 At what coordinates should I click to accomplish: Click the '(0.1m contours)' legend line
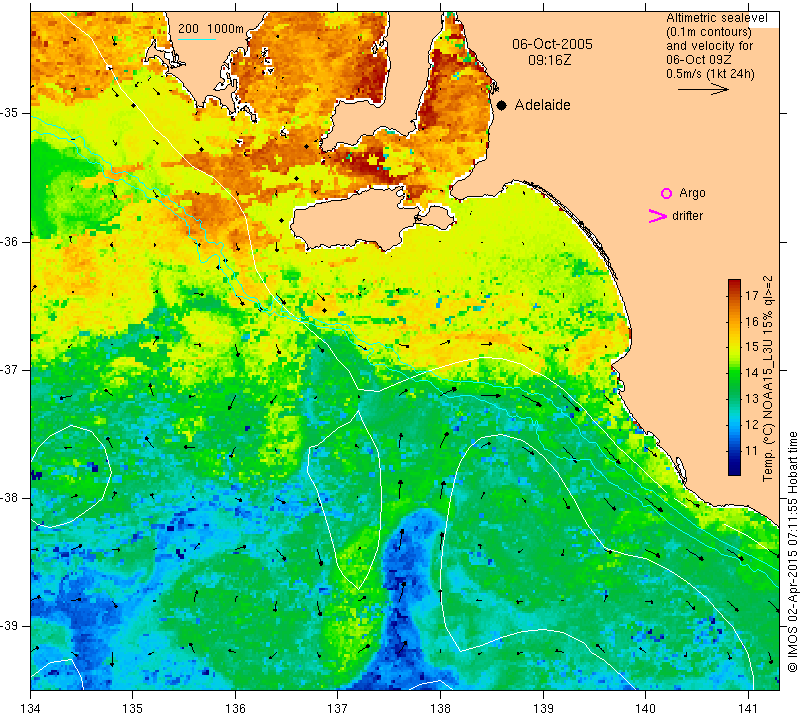coord(709,32)
